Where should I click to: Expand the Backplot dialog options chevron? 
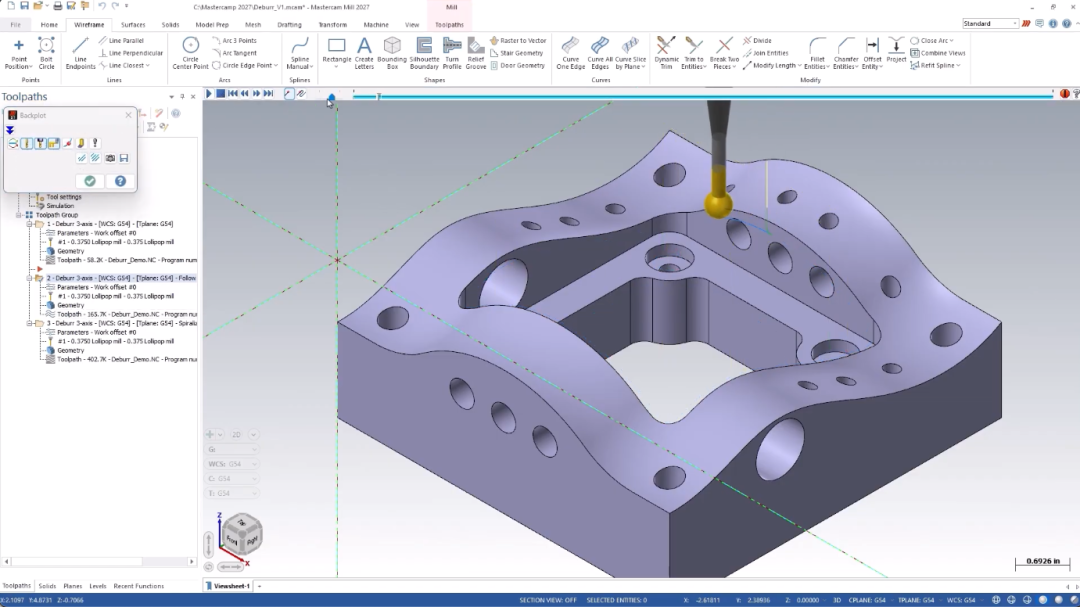(x=10, y=130)
